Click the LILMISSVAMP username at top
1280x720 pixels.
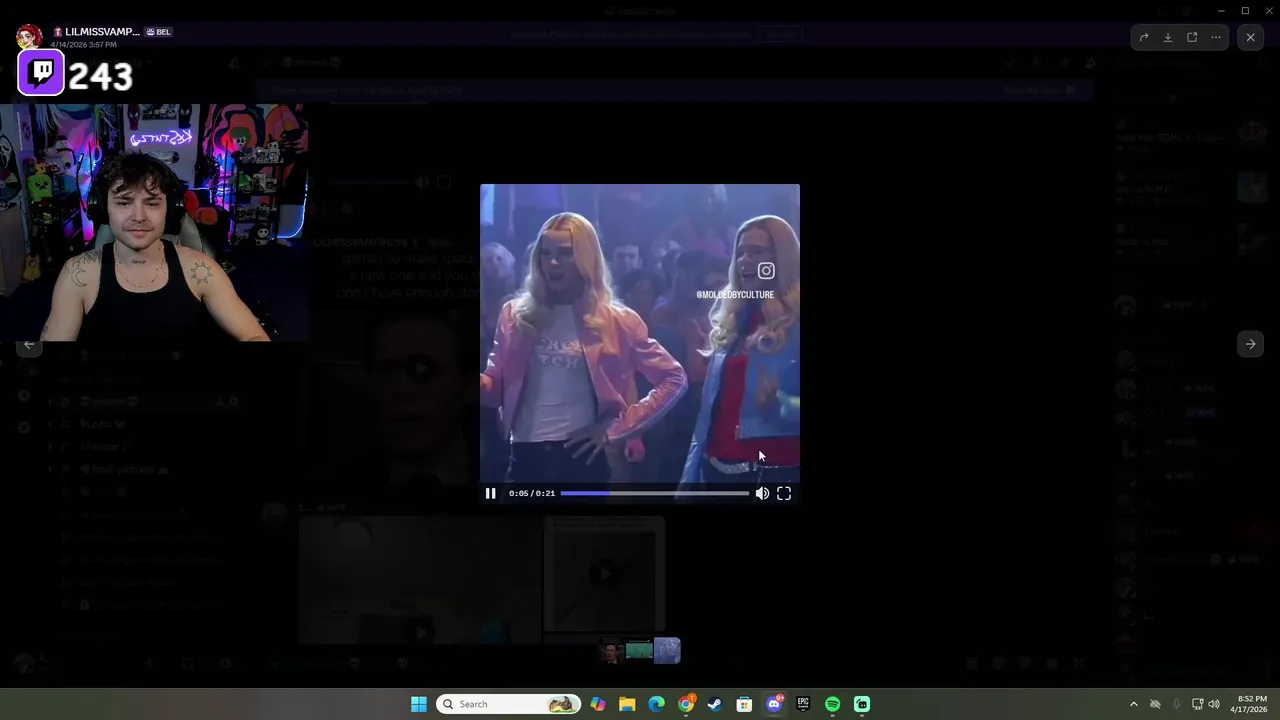(x=102, y=32)
